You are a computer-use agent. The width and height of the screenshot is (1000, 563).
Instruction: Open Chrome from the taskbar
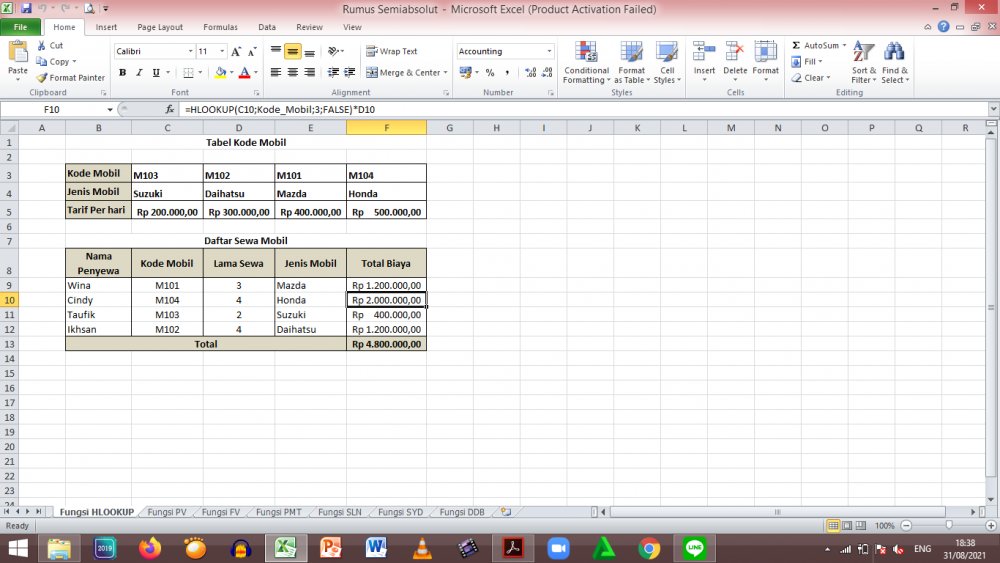(649, 548)
